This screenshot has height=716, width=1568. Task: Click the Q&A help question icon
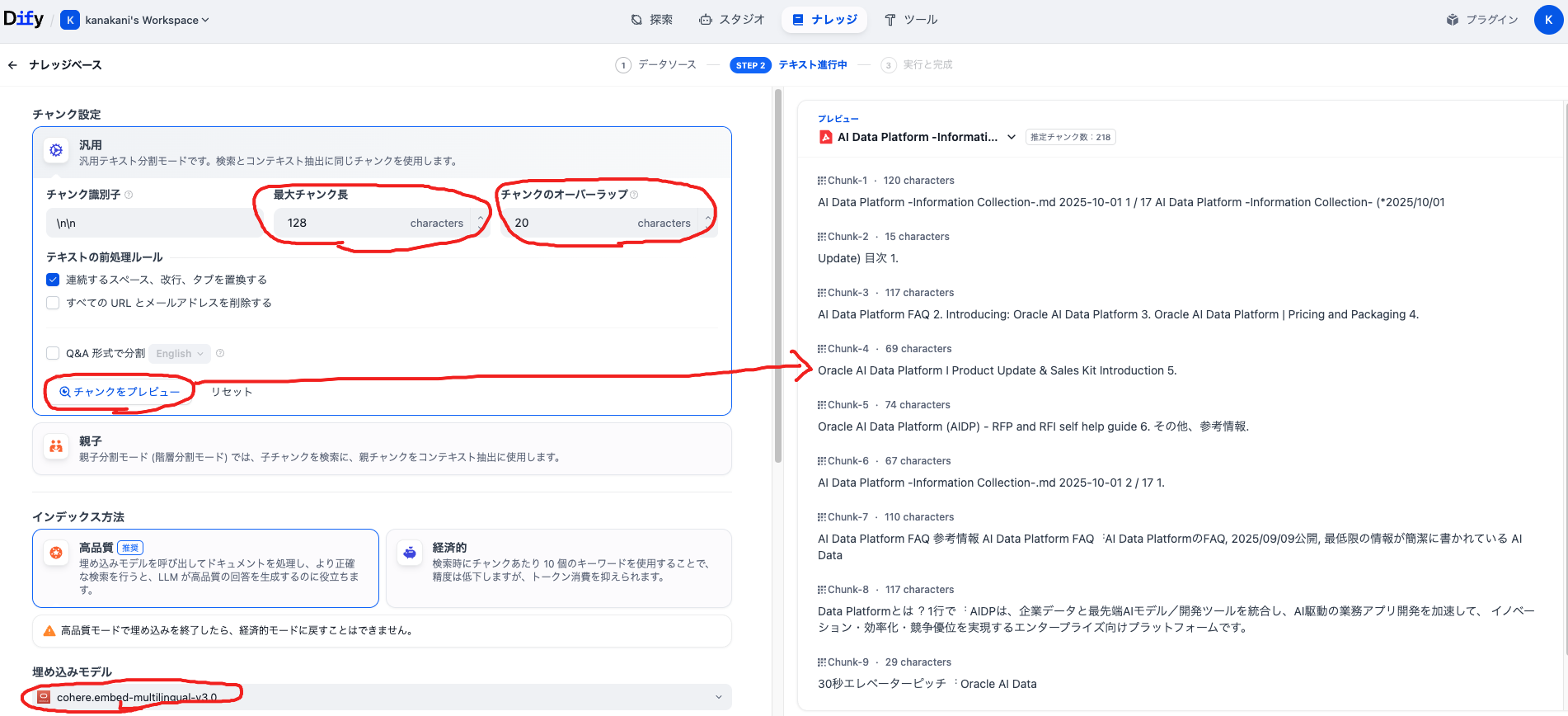click(220, 353)
